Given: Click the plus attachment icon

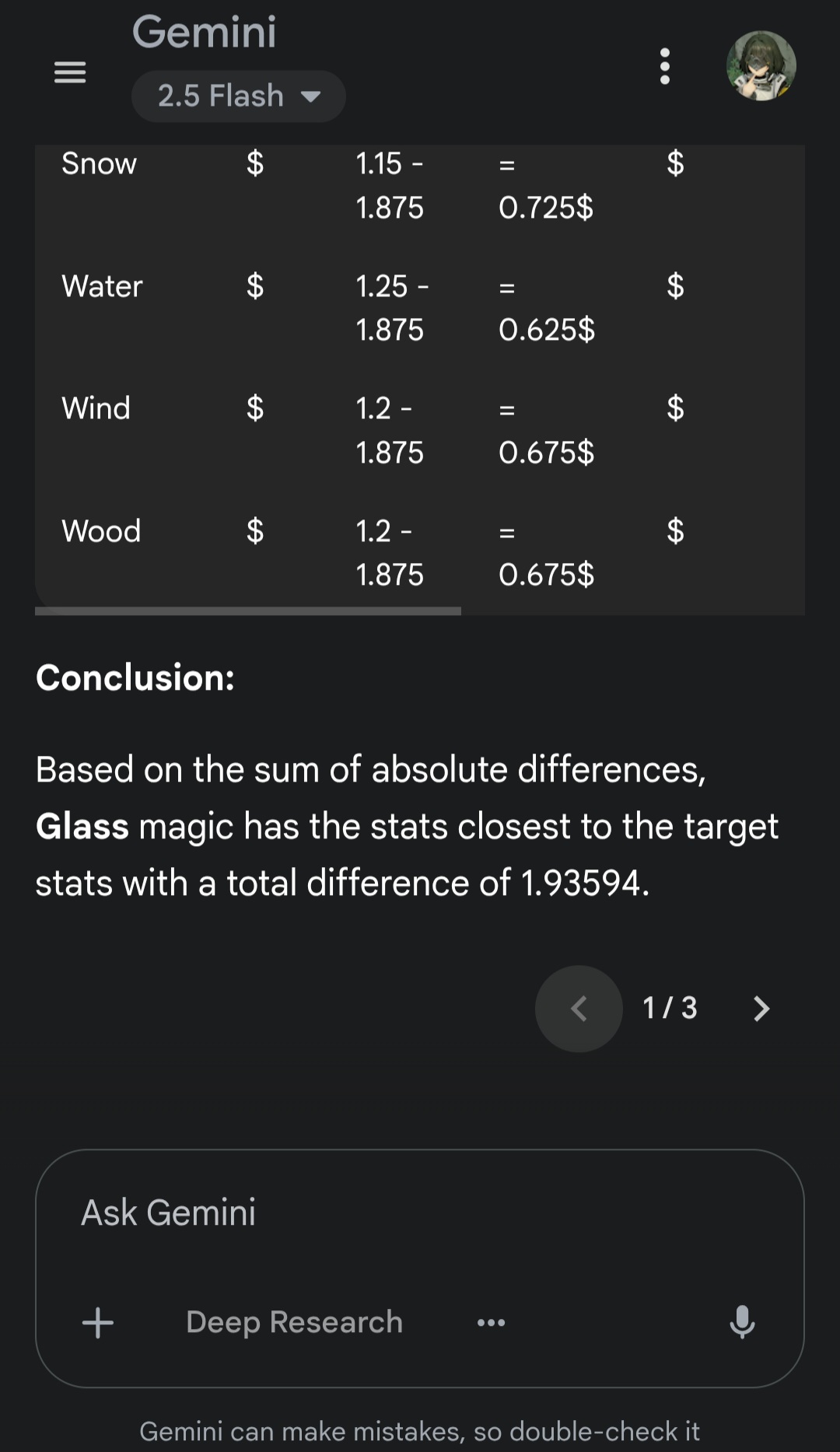Looking at the screenshot, I should [x=98, y=1322].
